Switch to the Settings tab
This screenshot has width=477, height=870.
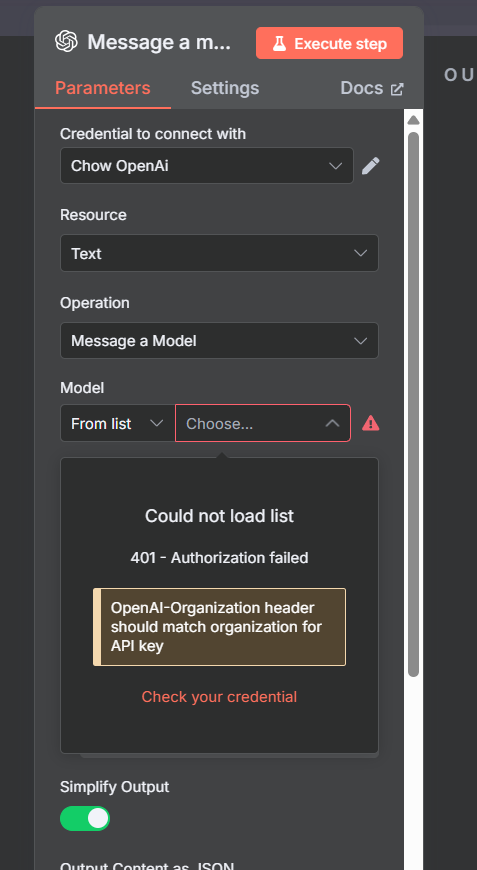tap(225, 88)
